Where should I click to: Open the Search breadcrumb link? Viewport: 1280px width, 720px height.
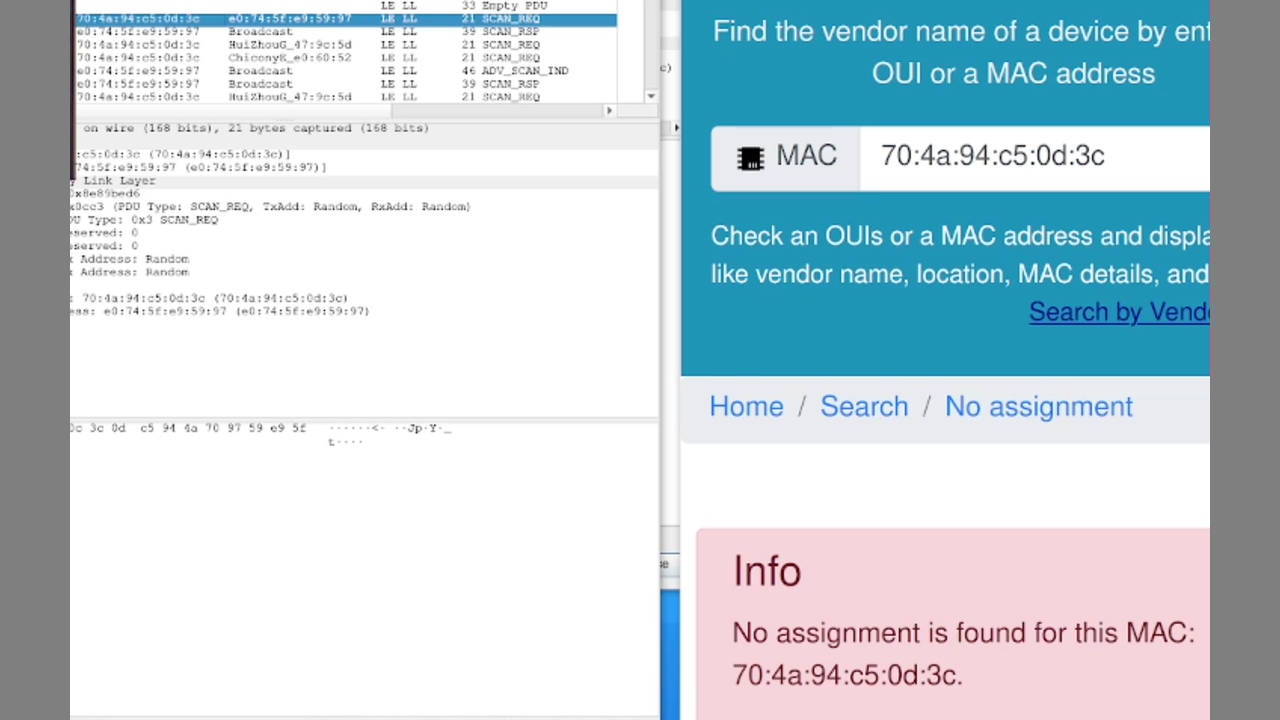864,407
